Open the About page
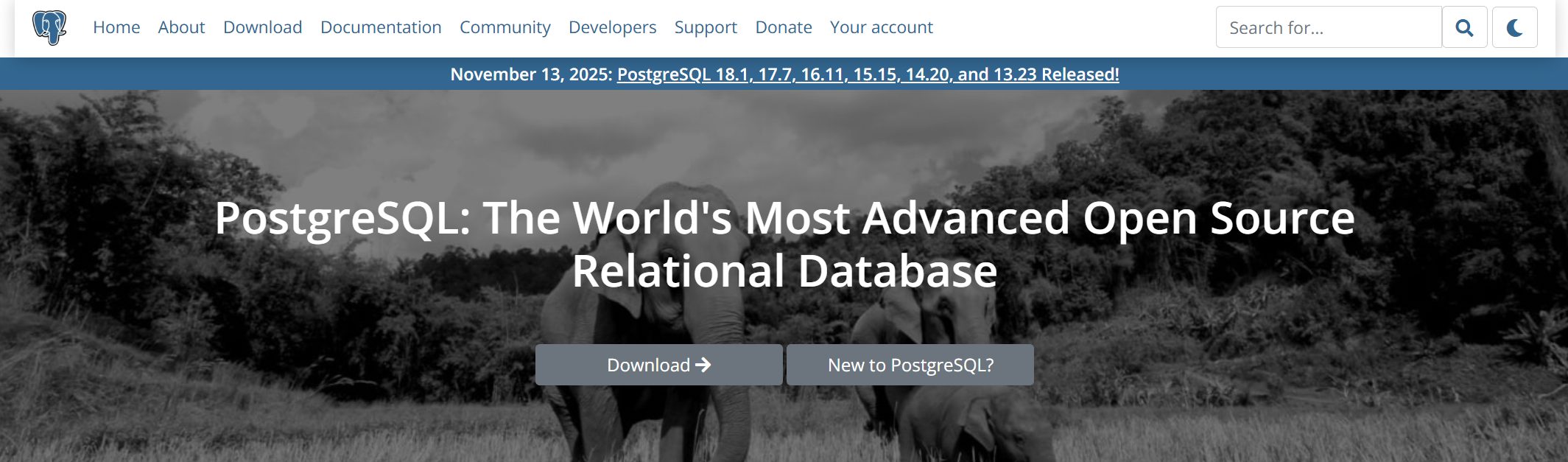This screenshot has height=462, width=1568. 181,27
